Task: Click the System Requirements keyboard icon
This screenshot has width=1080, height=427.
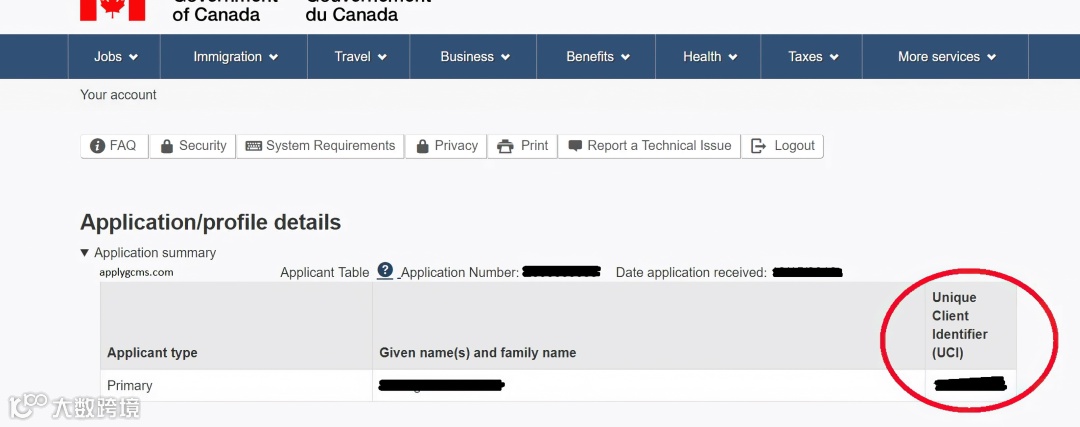Action: (253, 146)
